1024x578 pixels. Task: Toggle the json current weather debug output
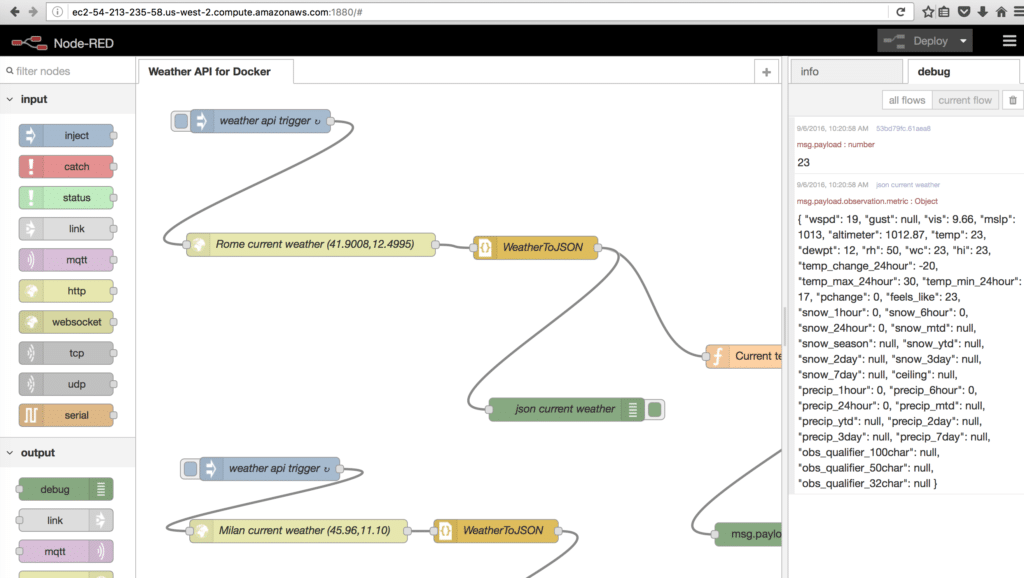[654, 409]
